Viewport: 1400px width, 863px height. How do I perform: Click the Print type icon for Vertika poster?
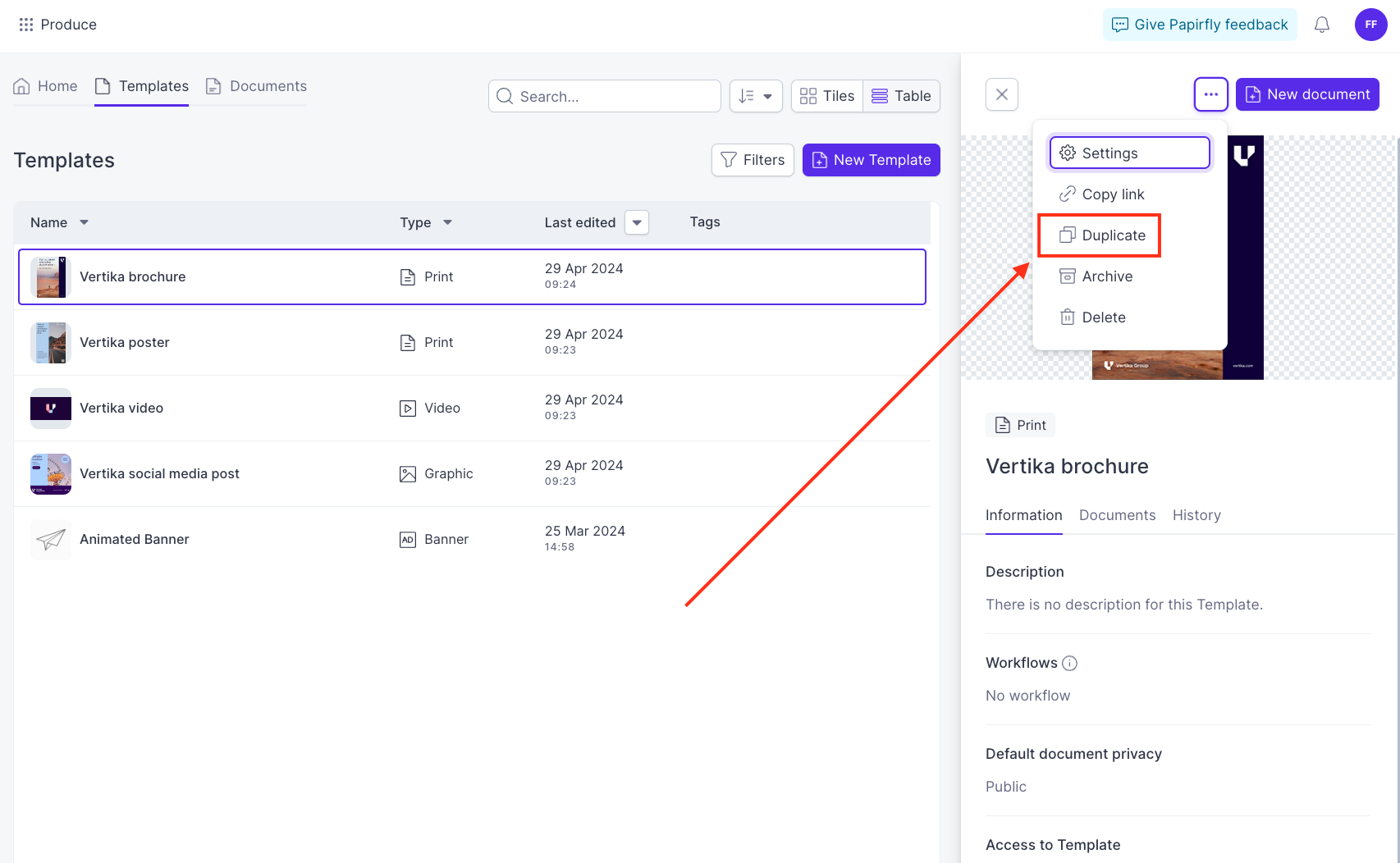(408, 342)
